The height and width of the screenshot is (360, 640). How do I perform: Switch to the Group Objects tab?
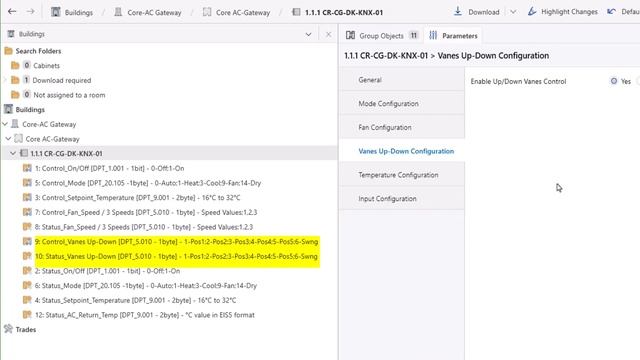pyautogui.click(x=382, y=36)
